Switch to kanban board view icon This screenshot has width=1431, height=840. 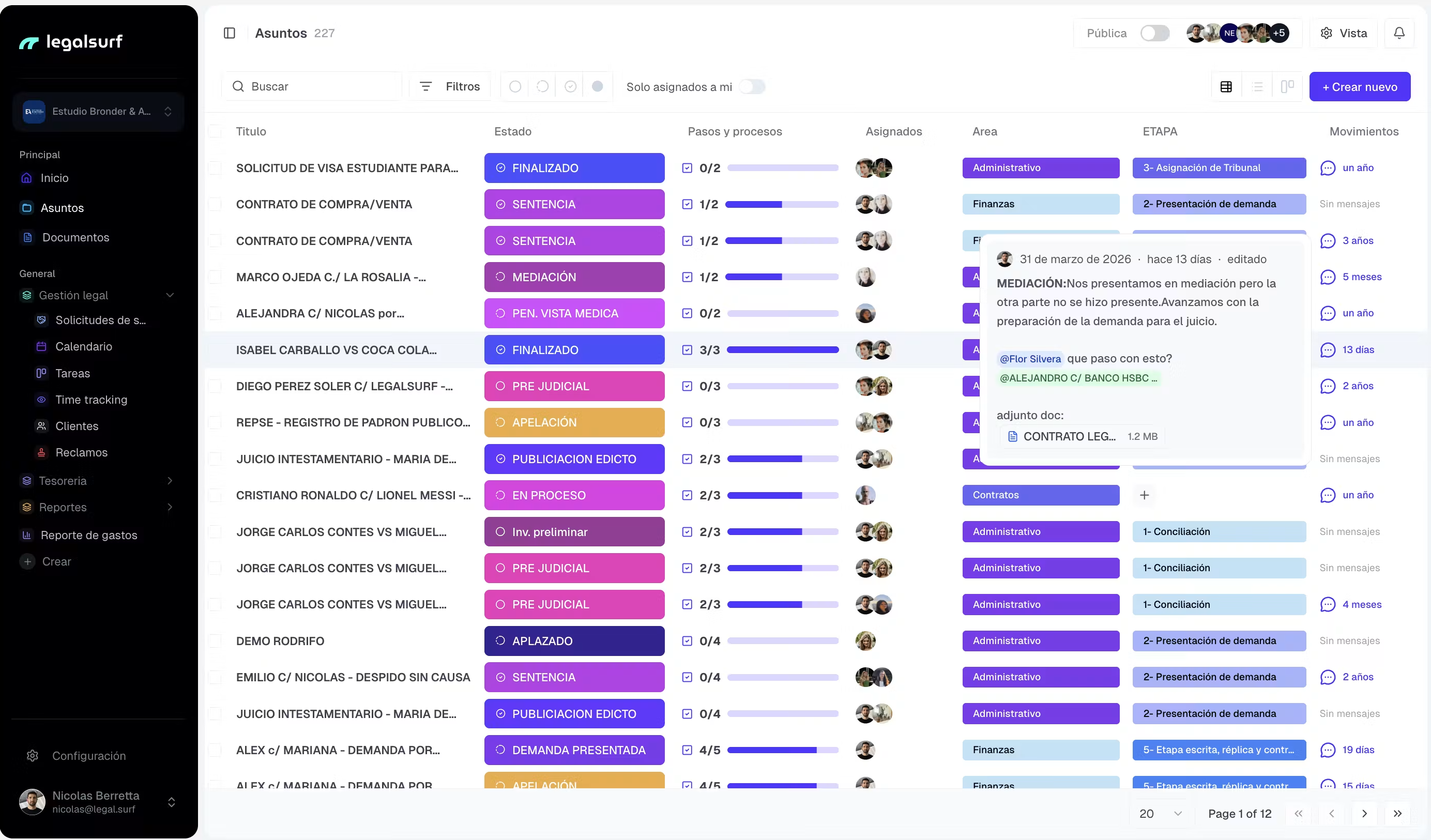[1287, 86]
